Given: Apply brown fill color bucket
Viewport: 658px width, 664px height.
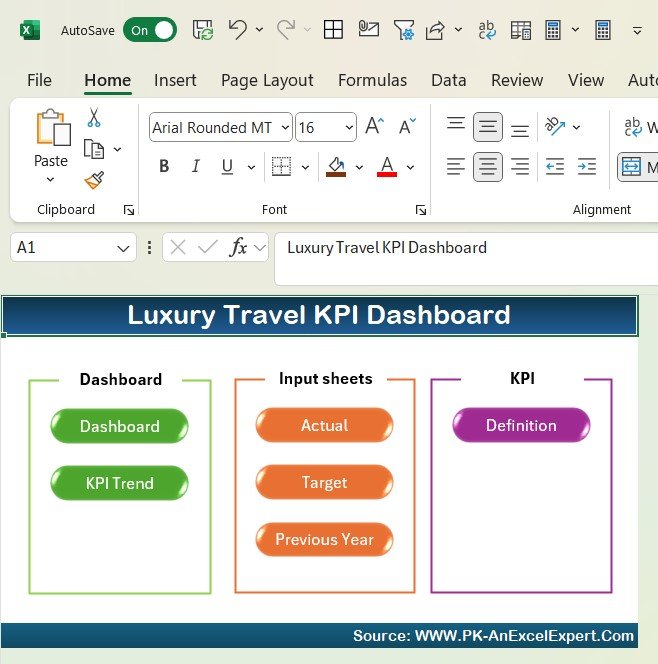Looking at the screenshot, I should pos(336,167).
